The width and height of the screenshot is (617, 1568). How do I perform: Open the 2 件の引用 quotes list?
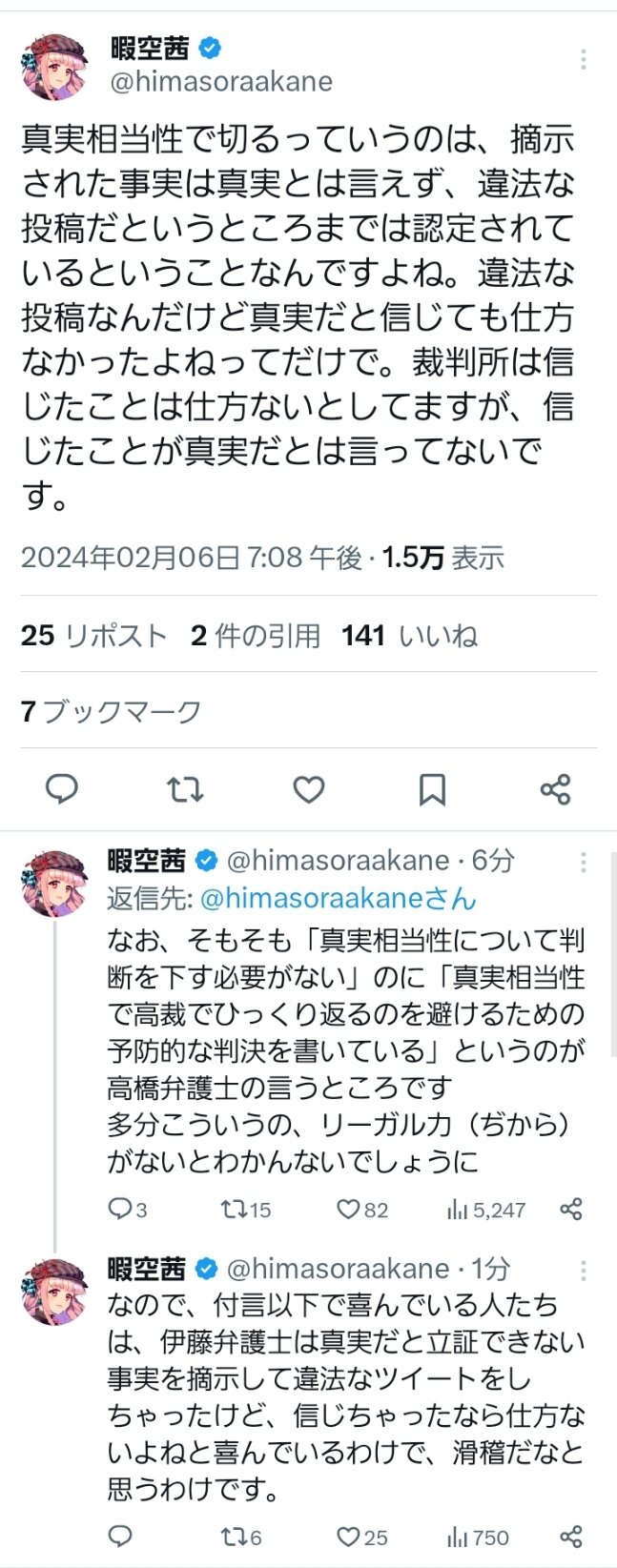pos(255,636)
